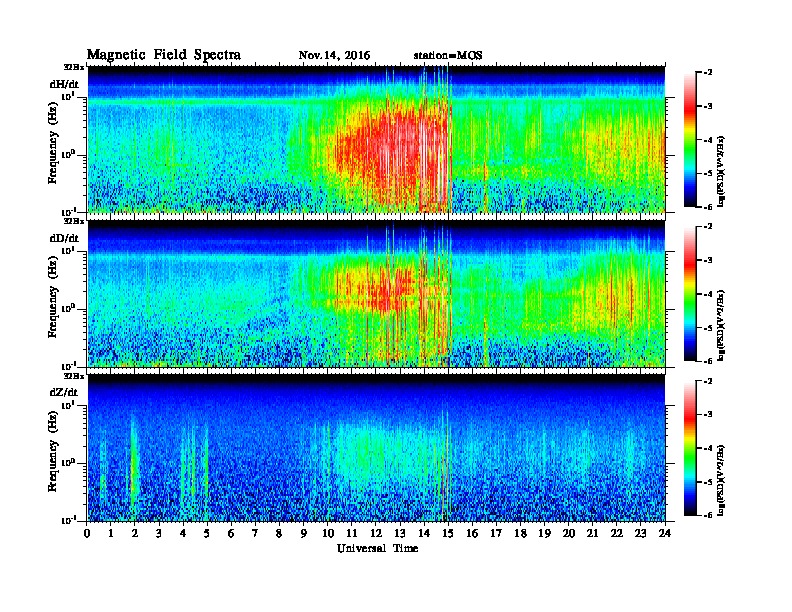
Task: Click hour tick label 4 on the time axis
Action: pos(183,534)
